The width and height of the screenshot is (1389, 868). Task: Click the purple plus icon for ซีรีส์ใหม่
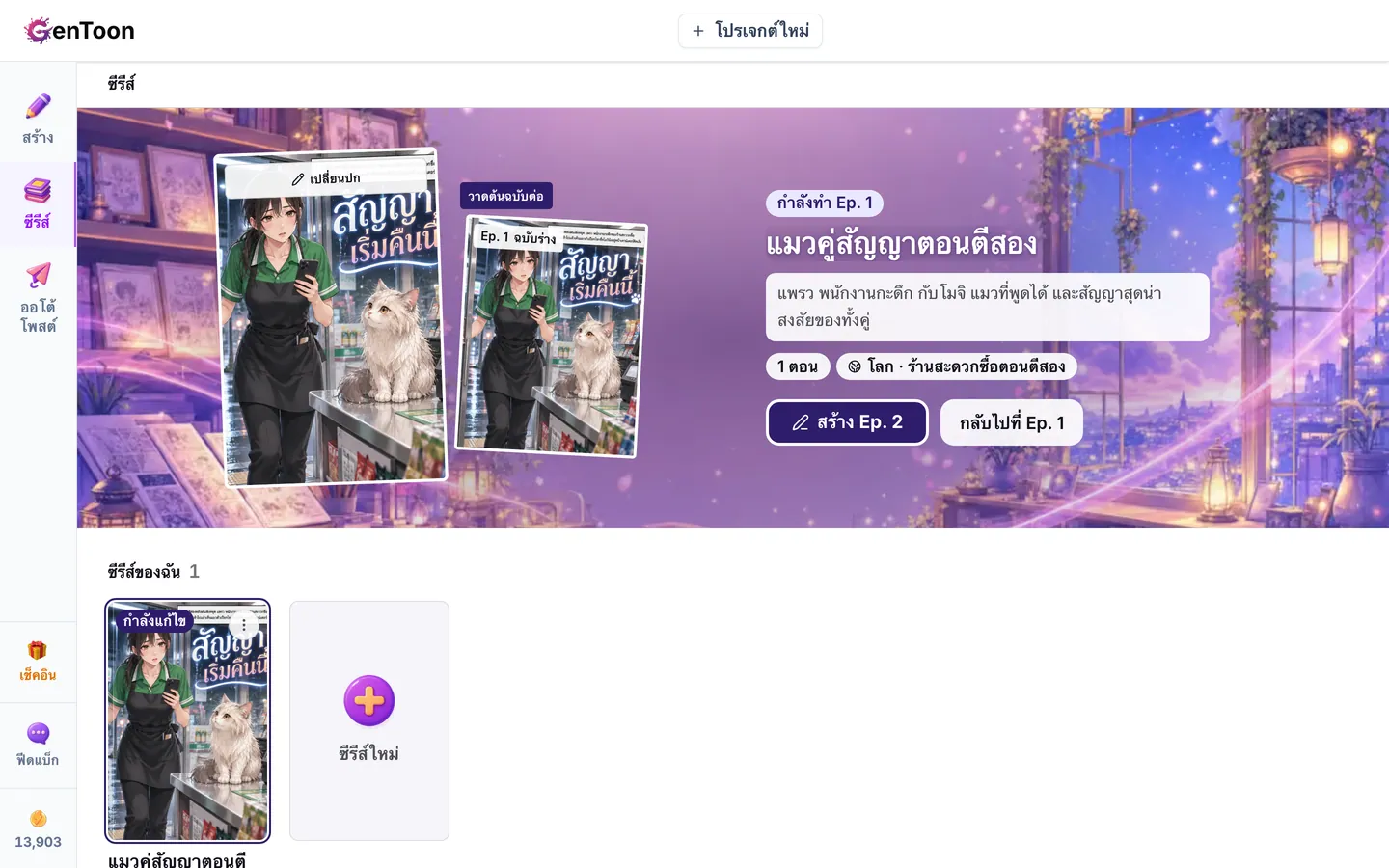(369, 700)
